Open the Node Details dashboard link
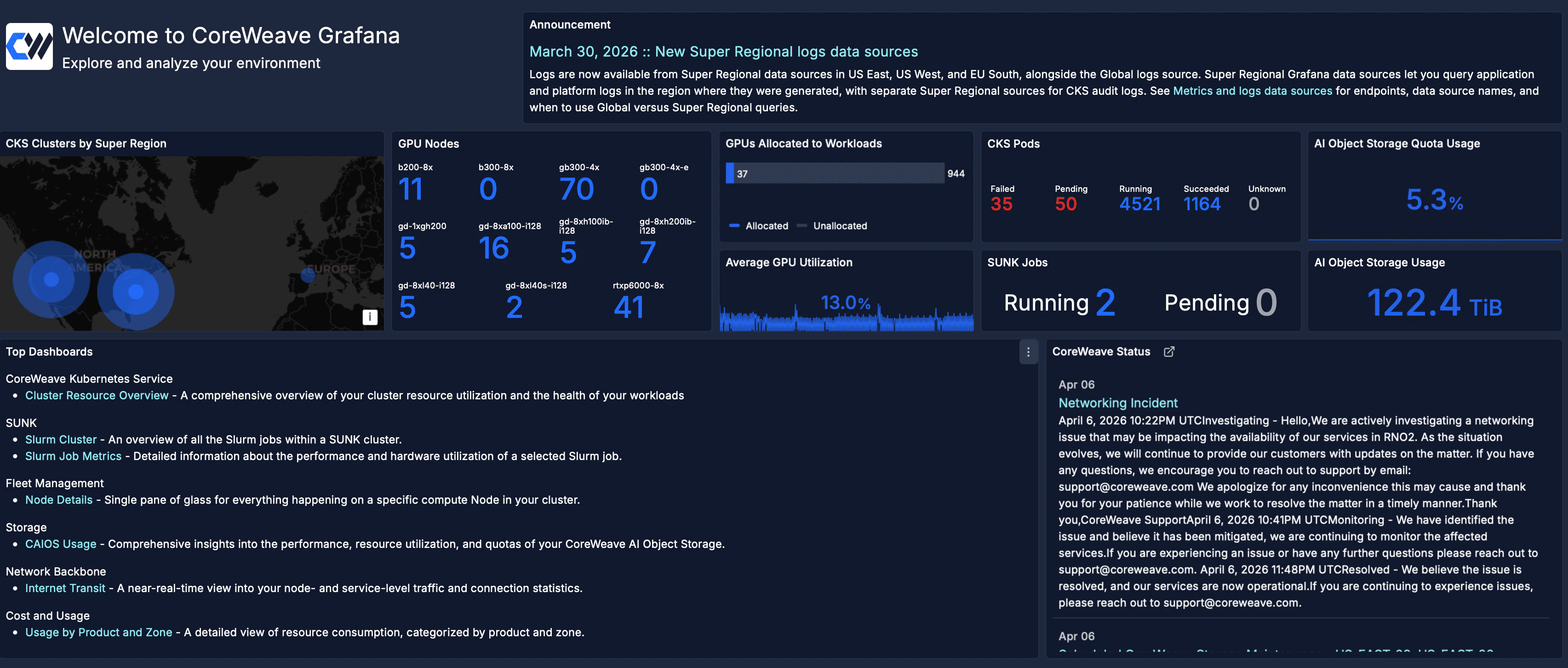 point(58,500)
